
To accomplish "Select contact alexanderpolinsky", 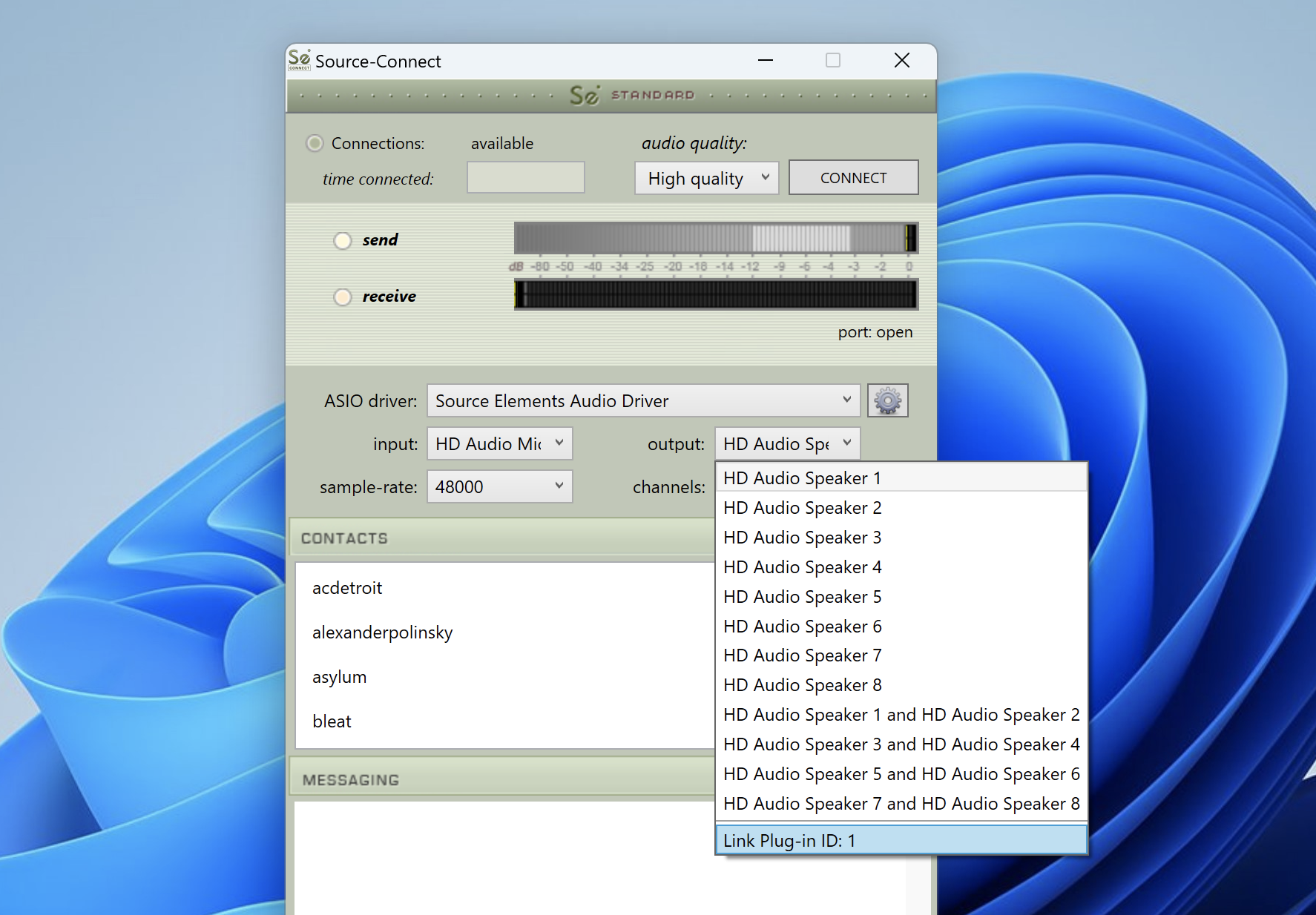I will point(382,632).
